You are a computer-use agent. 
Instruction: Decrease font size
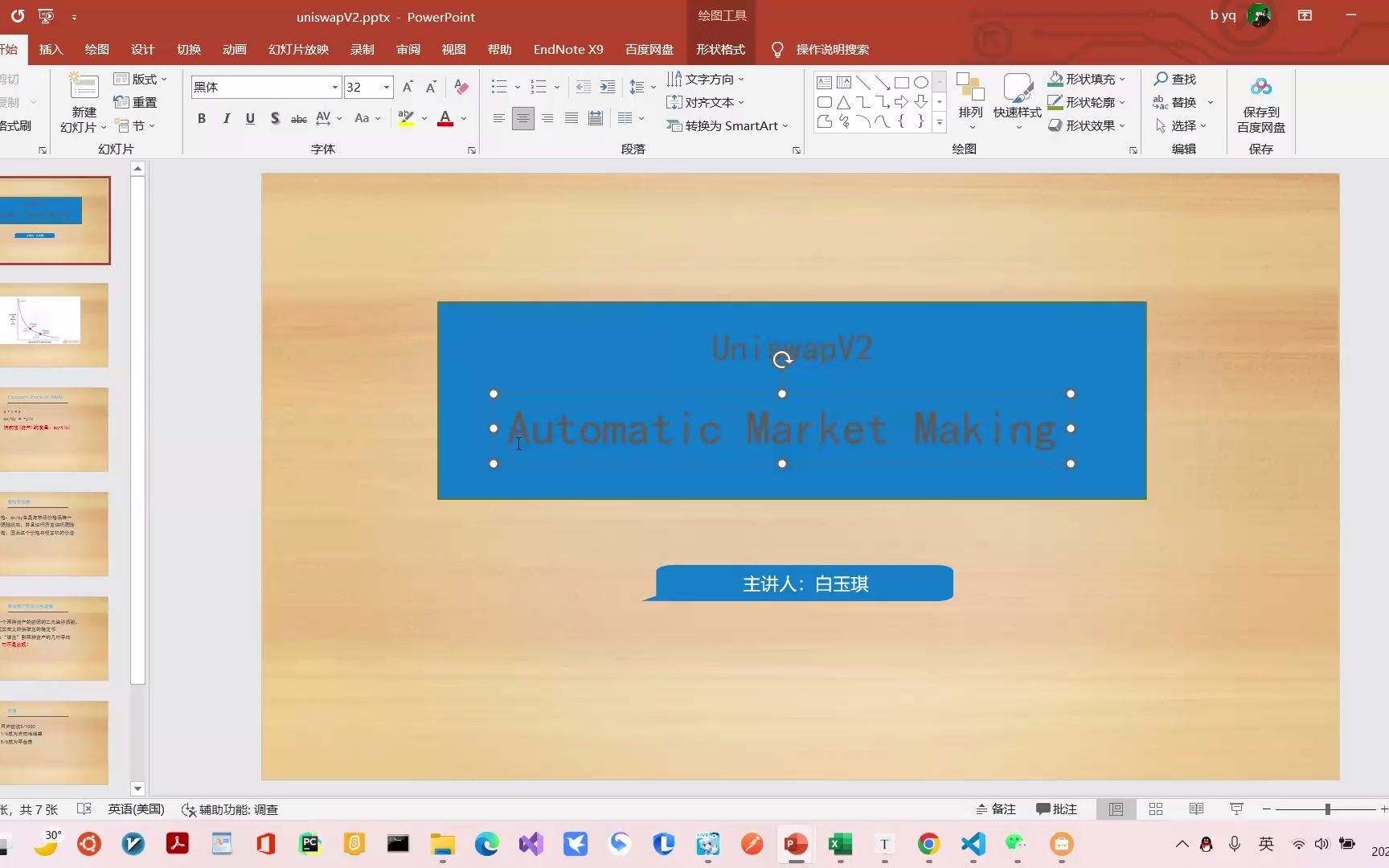(431, 87)
